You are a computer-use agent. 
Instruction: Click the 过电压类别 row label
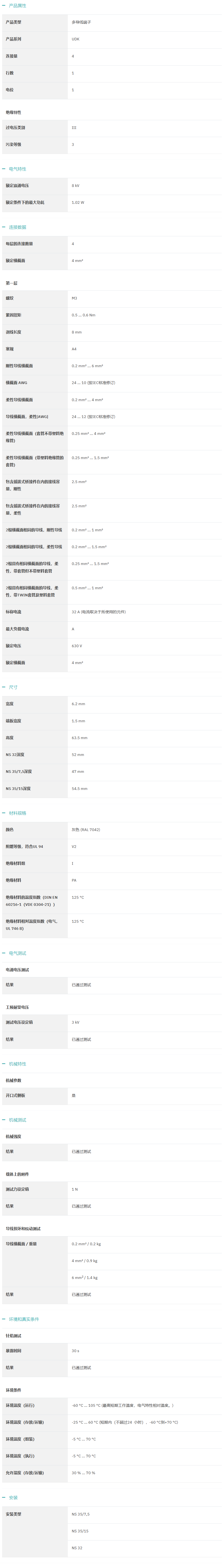(15, 128)
